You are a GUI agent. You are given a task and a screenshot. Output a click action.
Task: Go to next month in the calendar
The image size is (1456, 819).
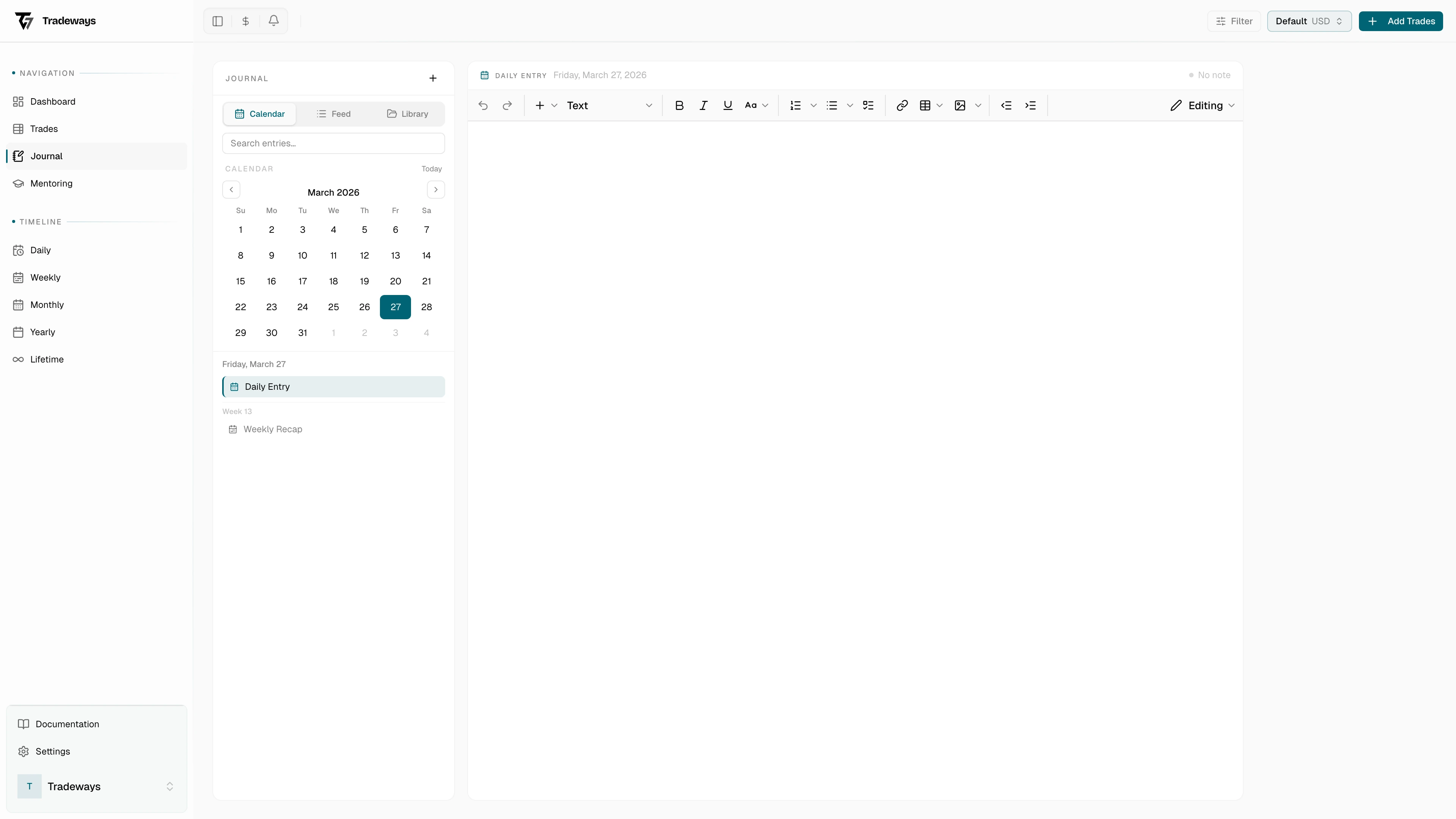[x=435, y=189]
